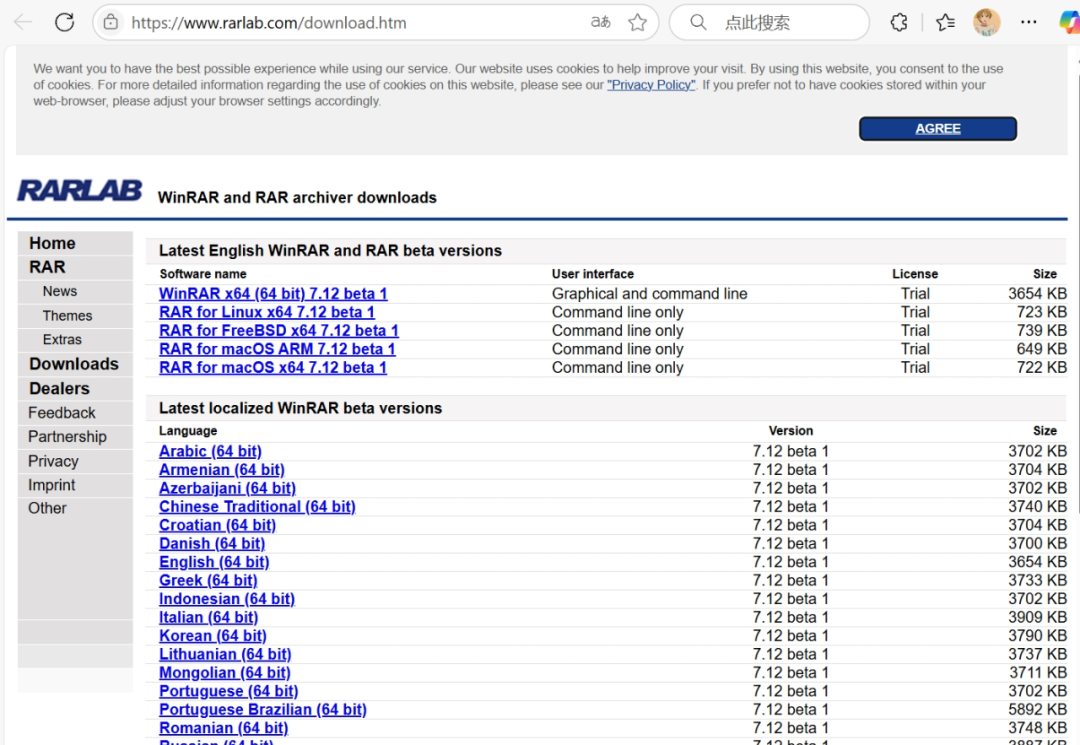
Task: Open Themes in sidebar
Action: pyautogui.click(x=67, y=315)
